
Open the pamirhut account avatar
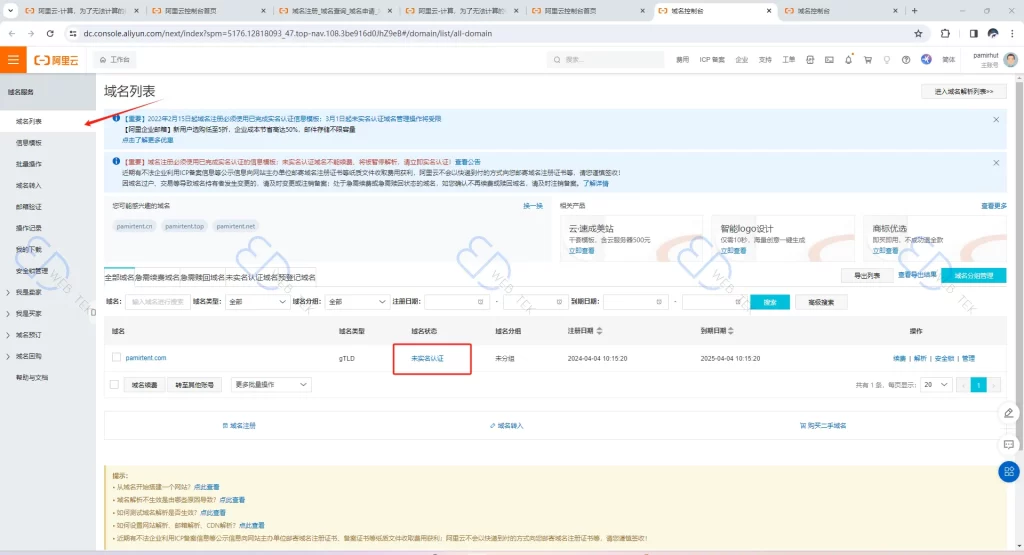click(x=1011, y=59)
